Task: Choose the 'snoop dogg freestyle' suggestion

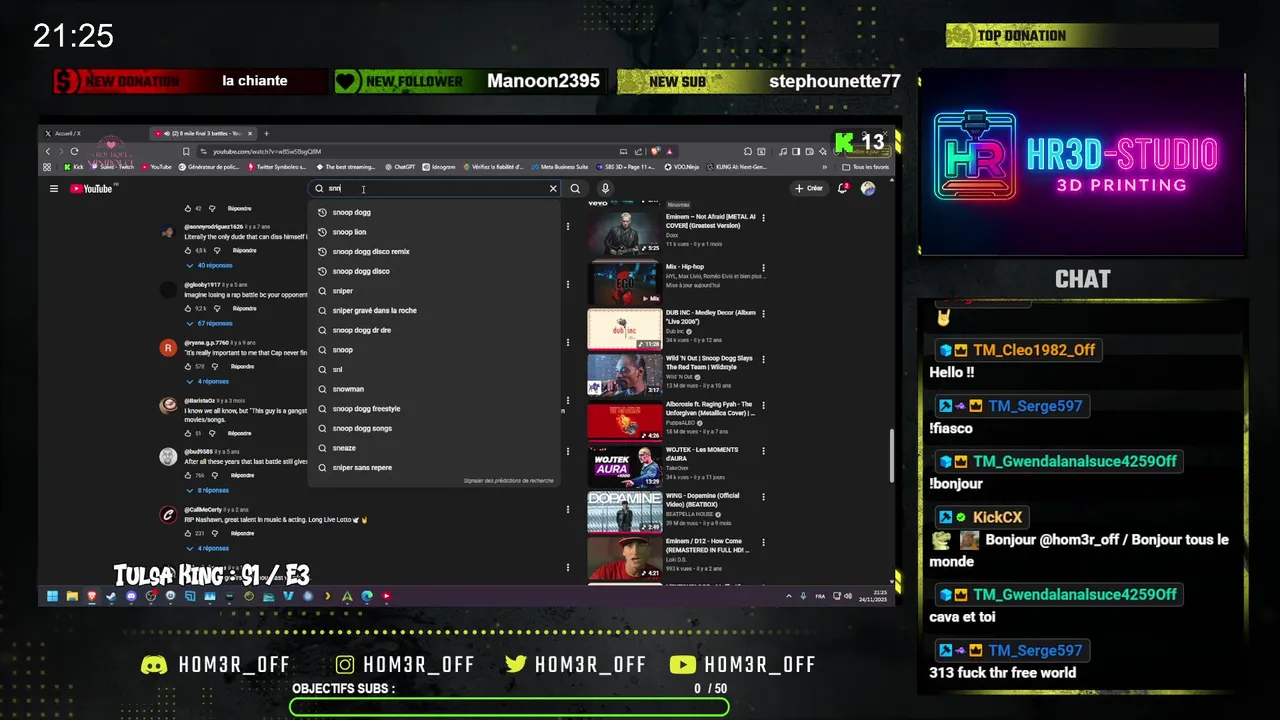Action: coord(434,408)
